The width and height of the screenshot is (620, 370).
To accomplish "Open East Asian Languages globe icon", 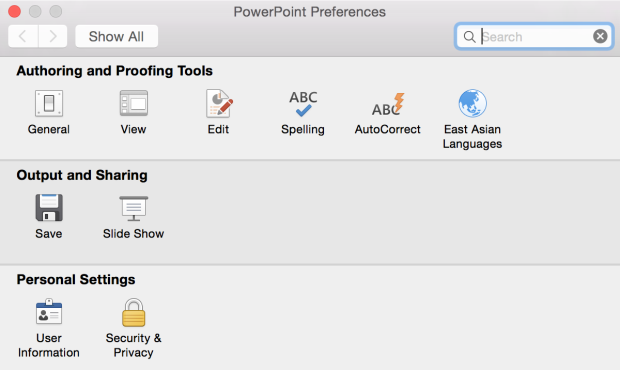I will pos(473,104).
